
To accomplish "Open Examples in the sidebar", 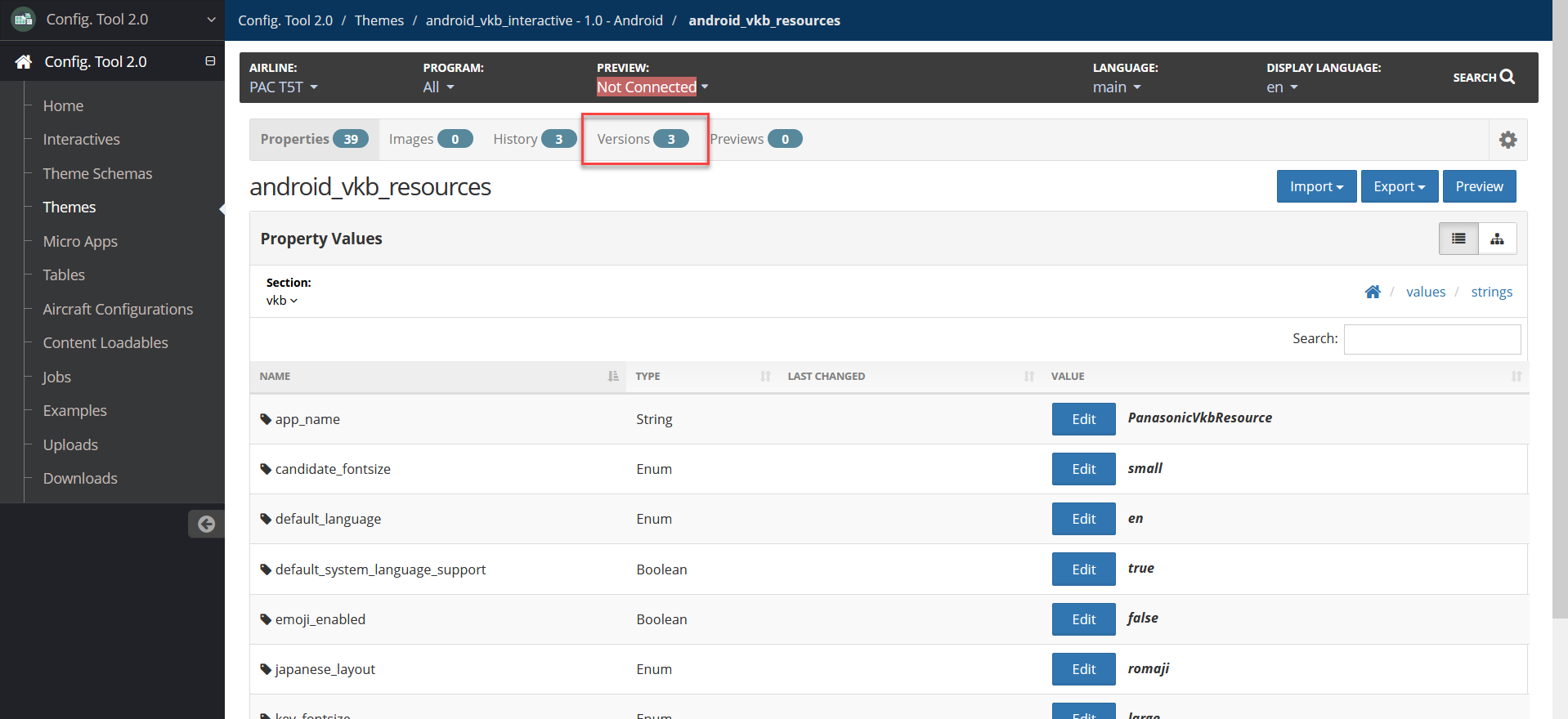I will click(74, 410).
